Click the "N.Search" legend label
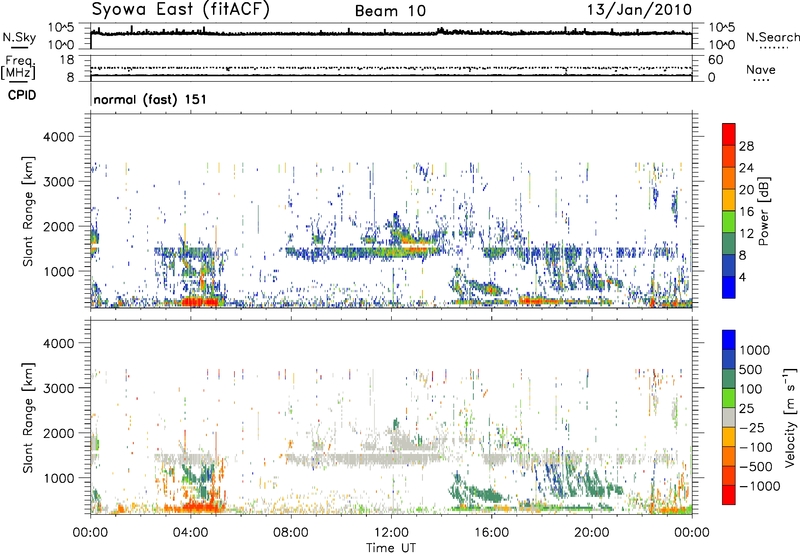 pyautogui.click(x=772, y=37)
